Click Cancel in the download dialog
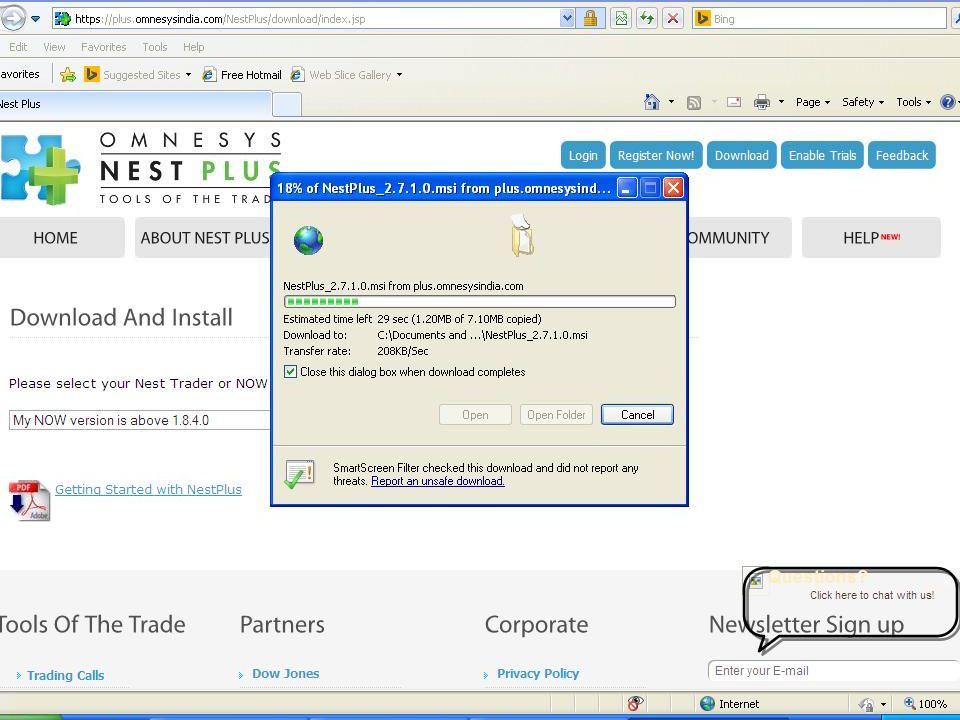 [x=637, y=414]
